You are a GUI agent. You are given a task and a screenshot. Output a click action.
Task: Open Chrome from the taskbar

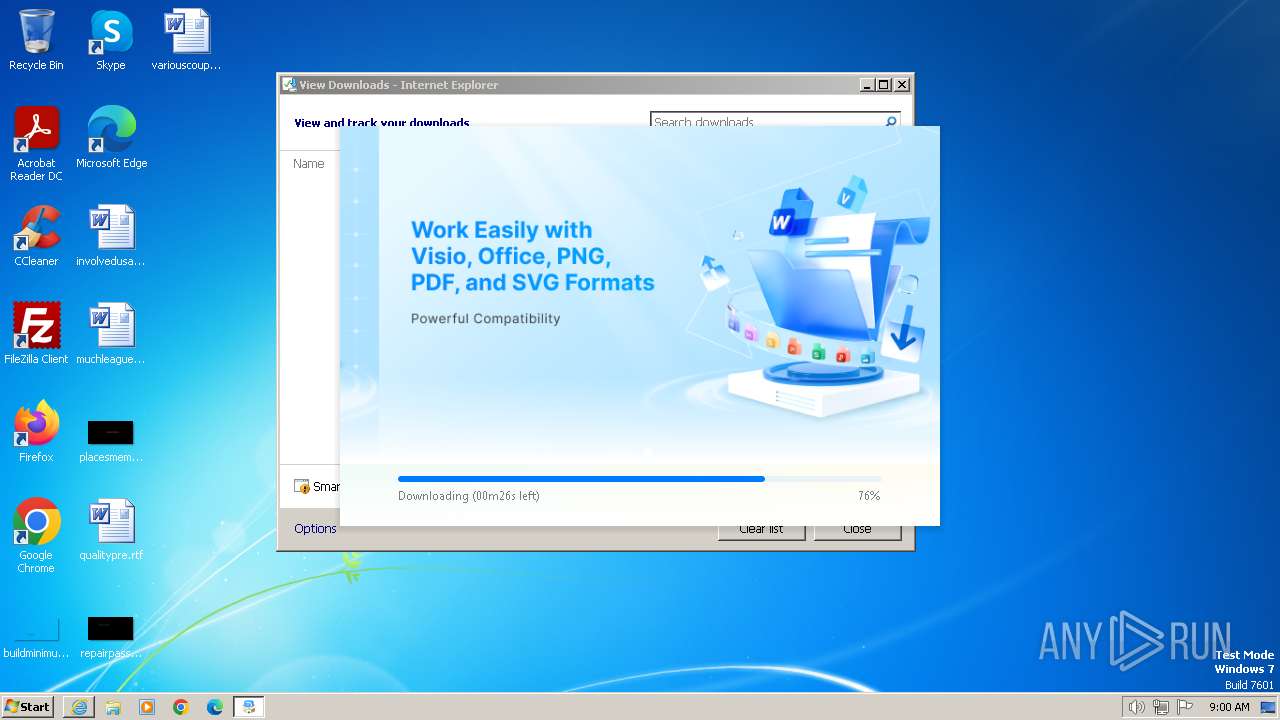(181, 707)
